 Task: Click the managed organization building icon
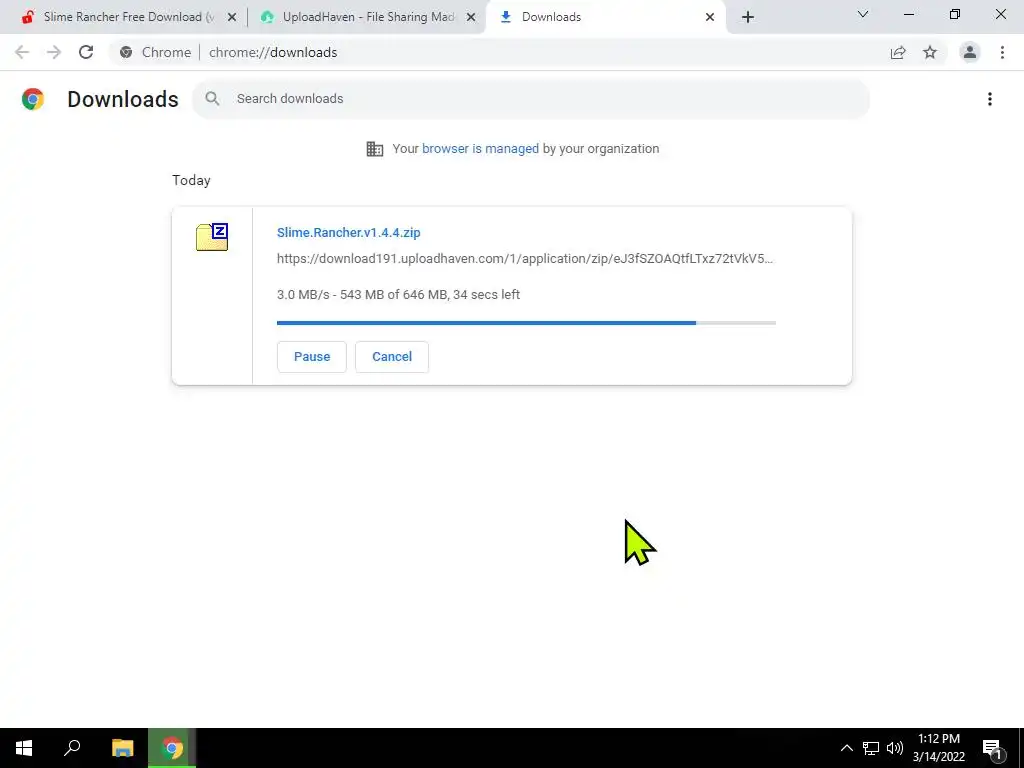pyautogui.click(x=375, y=149)
